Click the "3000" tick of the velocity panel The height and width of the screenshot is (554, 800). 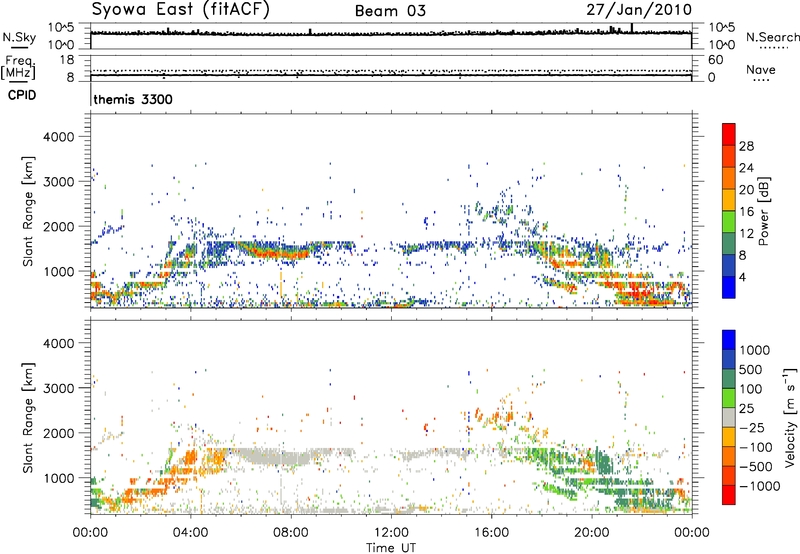point(58,388)
